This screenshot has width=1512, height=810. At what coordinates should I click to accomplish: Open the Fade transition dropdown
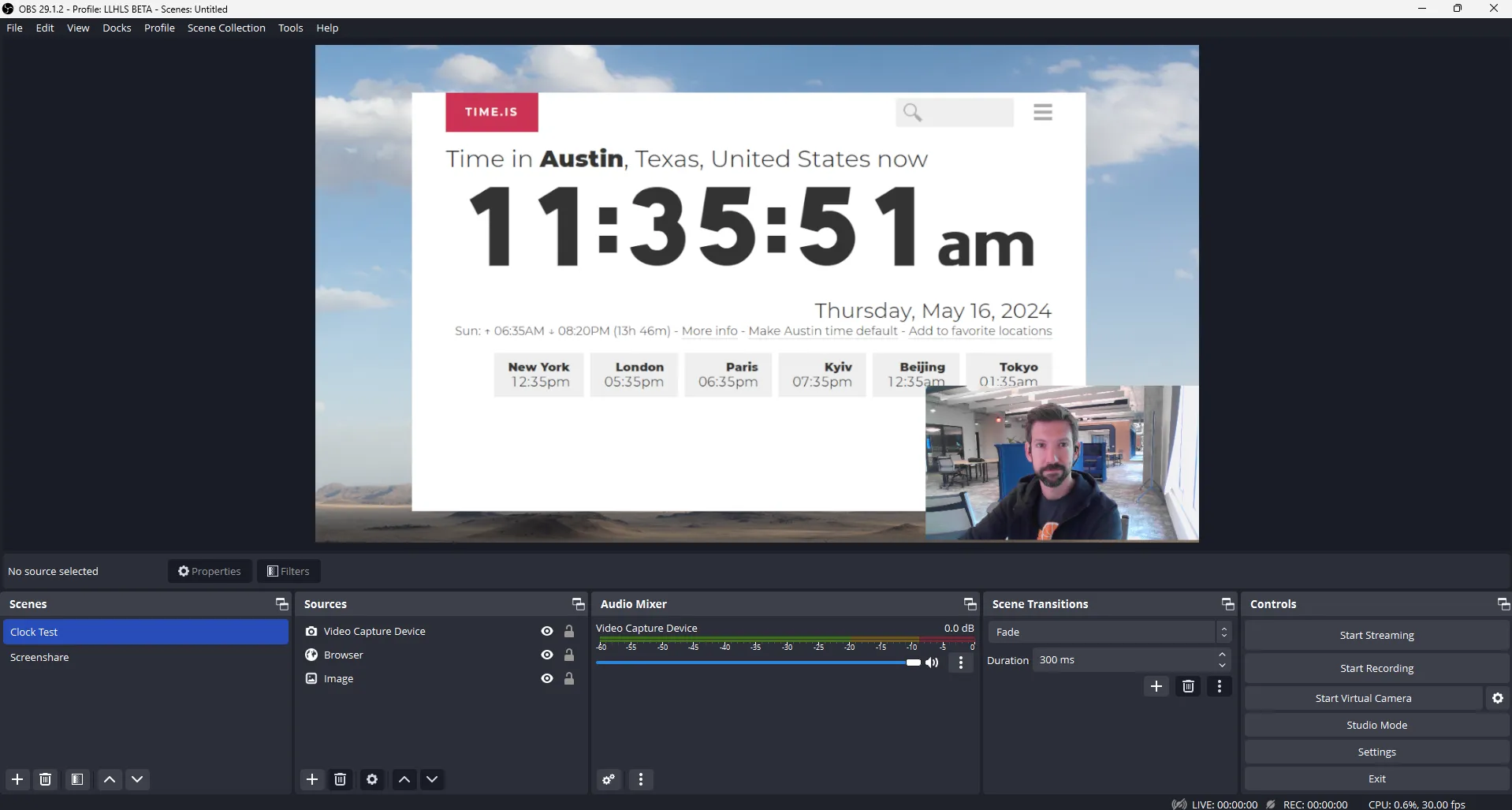1108,632
